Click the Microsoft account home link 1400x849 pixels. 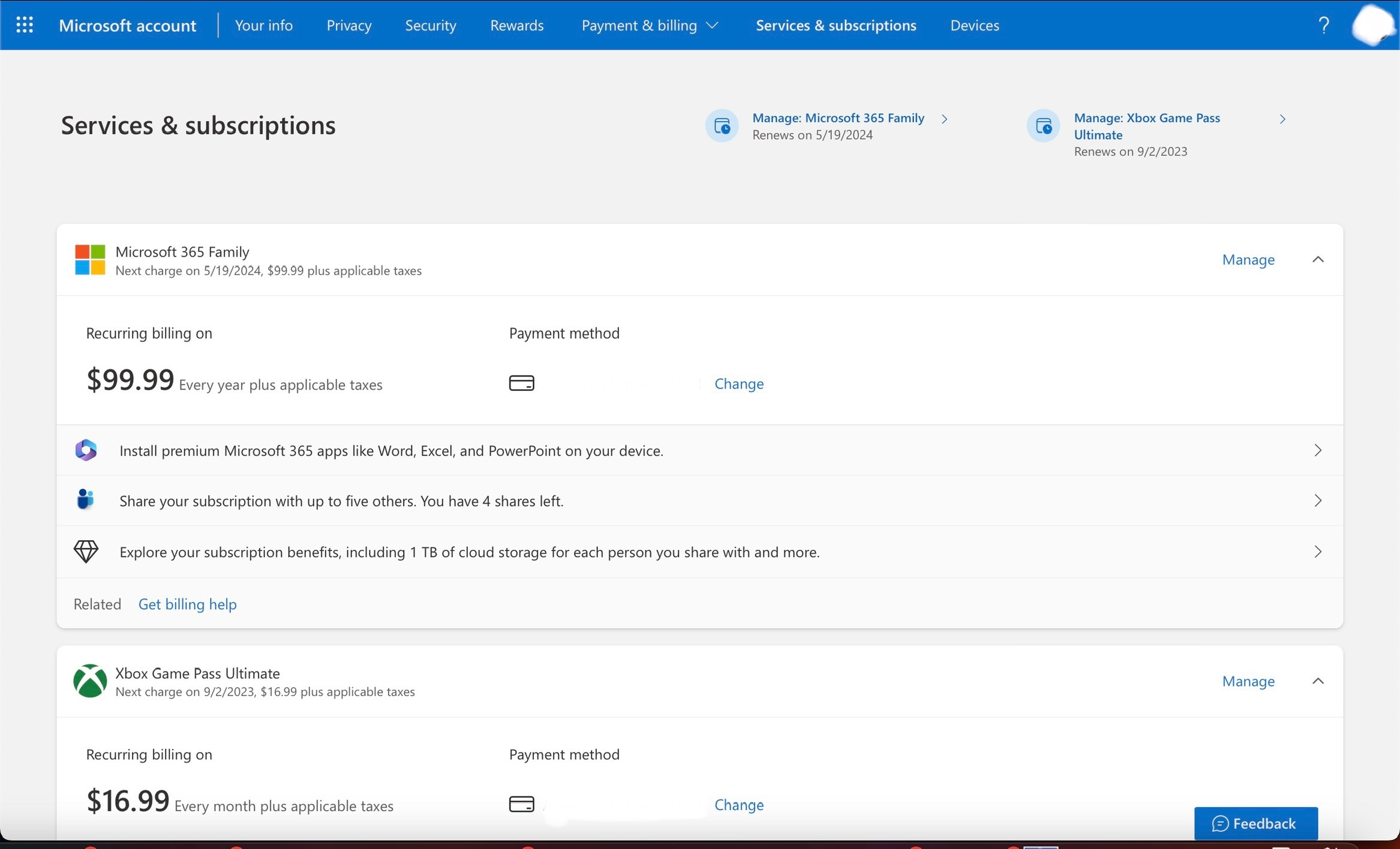127,25
